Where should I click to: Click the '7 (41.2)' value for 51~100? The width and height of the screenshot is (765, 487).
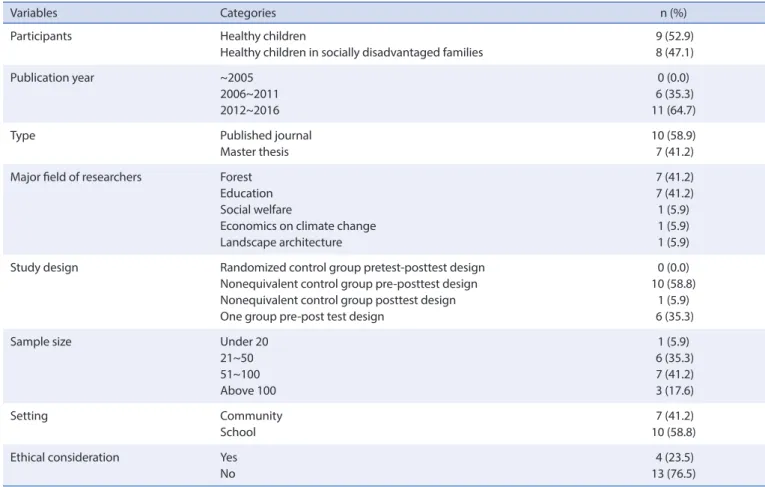[x=674, y=375]
